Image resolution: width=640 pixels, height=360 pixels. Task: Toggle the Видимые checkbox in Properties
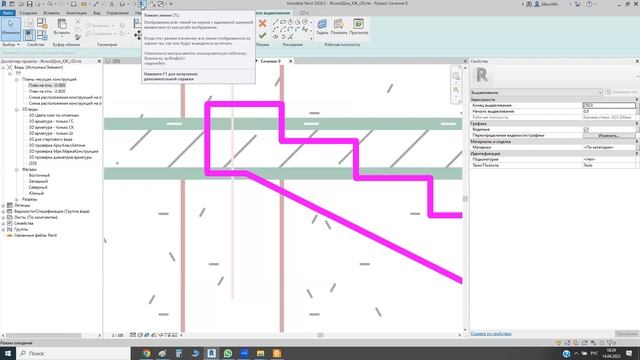[x=586, y=129]
